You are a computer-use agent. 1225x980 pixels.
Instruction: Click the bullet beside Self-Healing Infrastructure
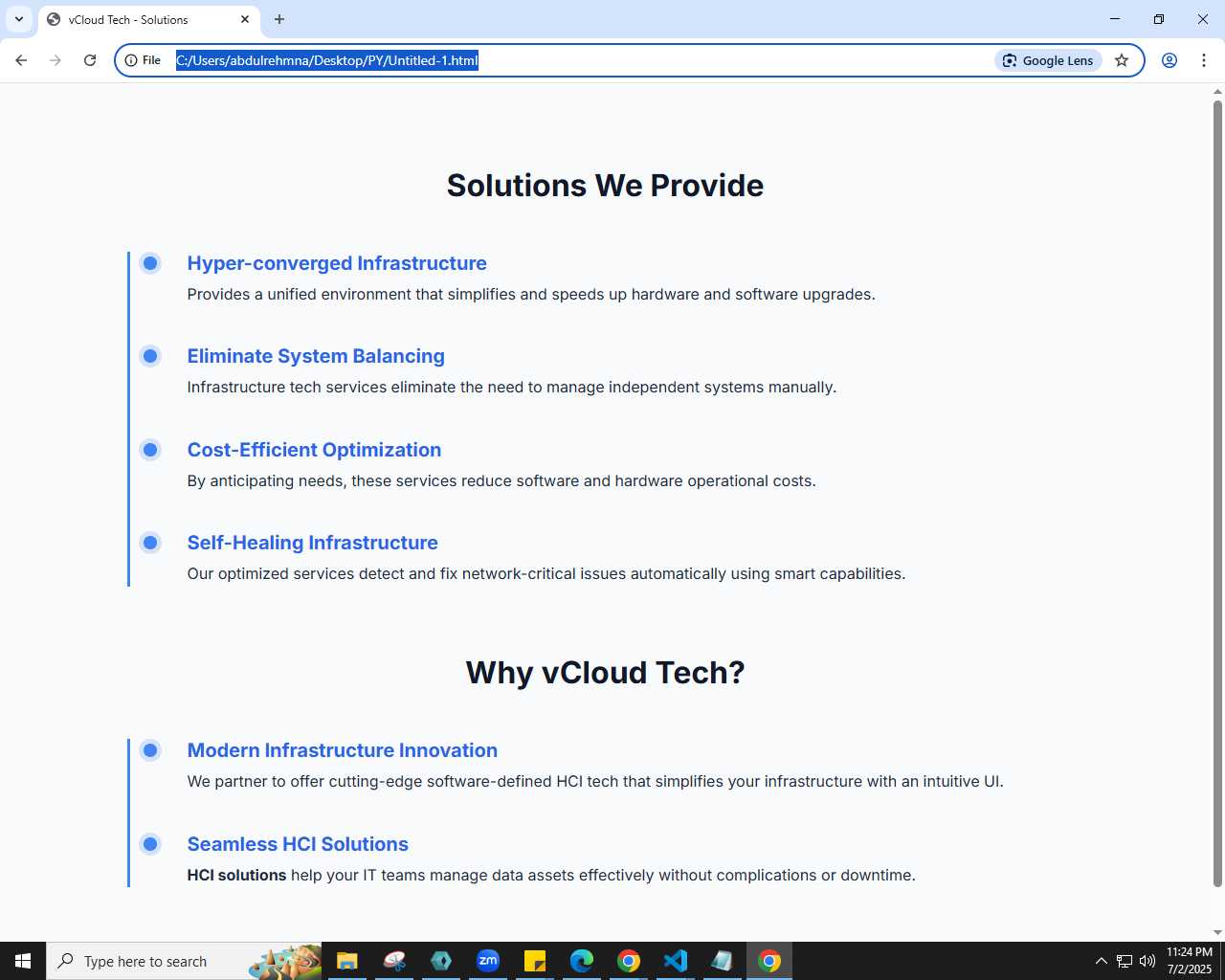[150, 543]
